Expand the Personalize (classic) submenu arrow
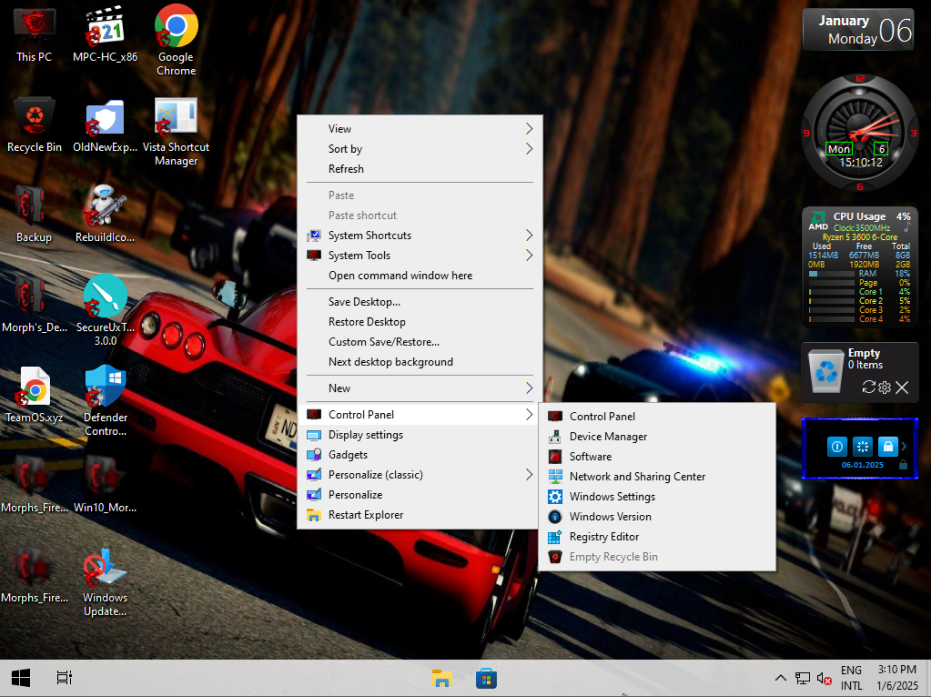The height and width of the screenshot is (697, 931). (x=529, y=475)
